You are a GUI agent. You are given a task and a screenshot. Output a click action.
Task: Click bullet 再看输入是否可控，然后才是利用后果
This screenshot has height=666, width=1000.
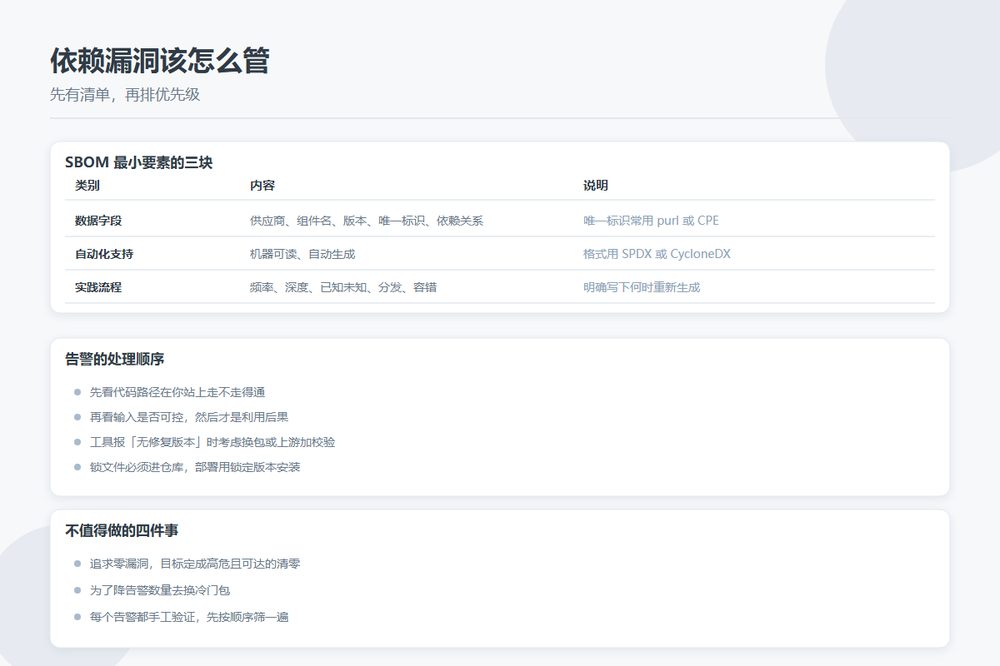(189, 417)
